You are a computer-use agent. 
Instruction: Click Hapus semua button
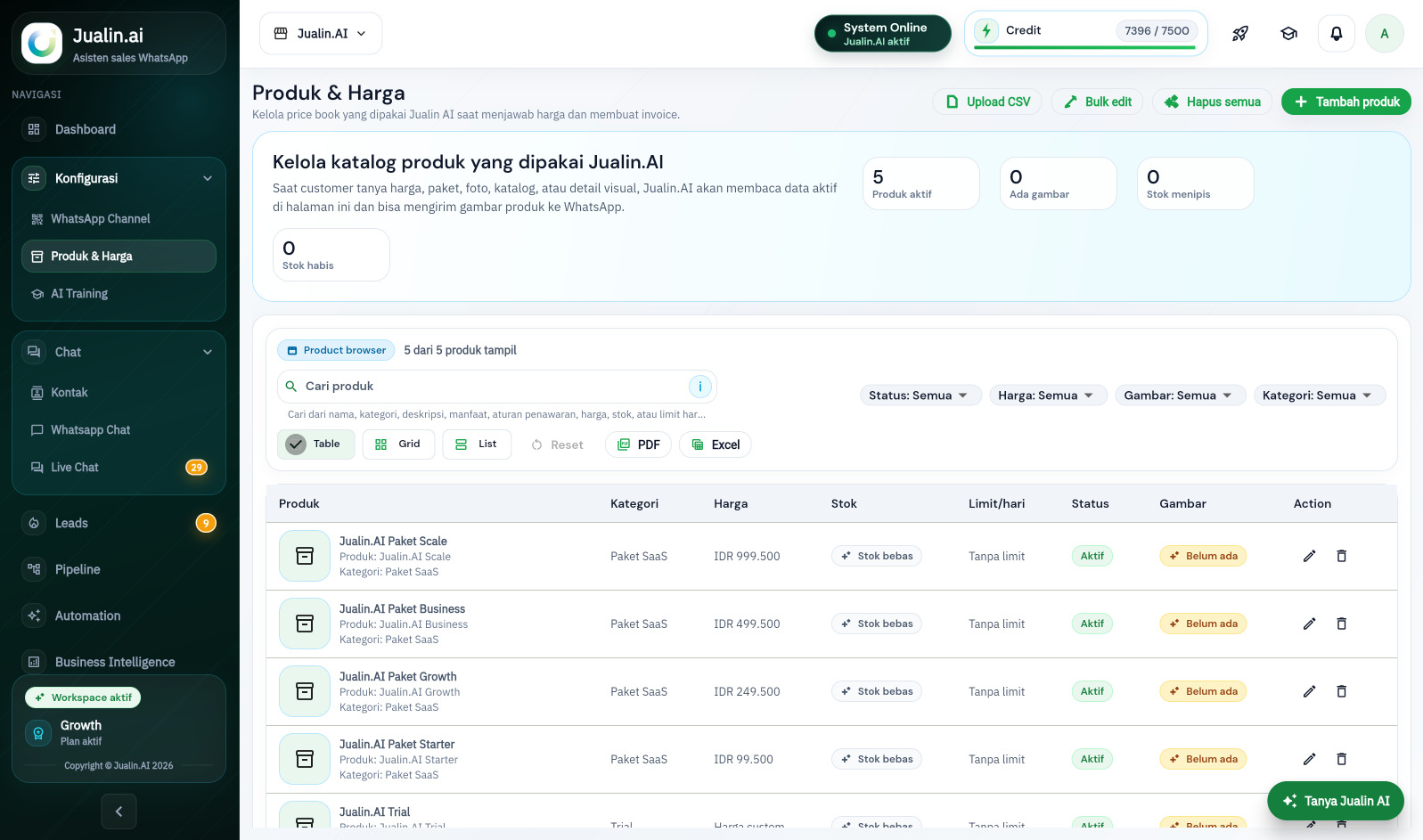1212,102
